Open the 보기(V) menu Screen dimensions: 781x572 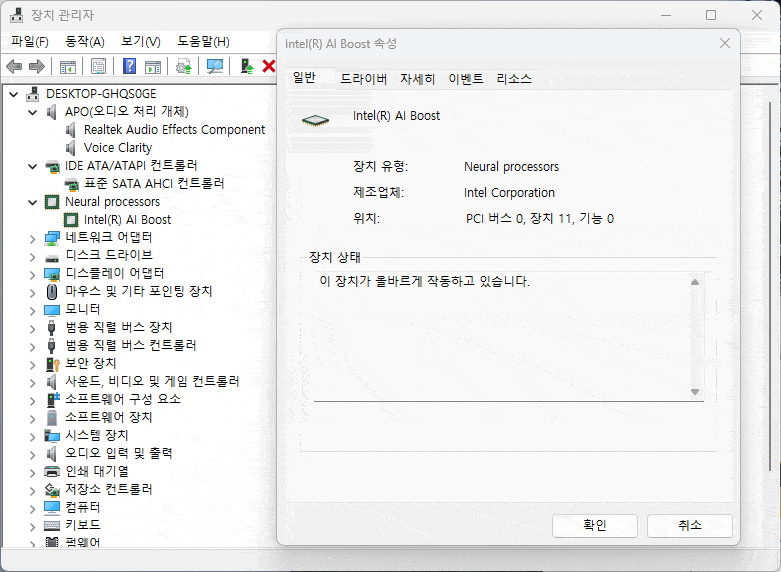(x=141, y=42)
